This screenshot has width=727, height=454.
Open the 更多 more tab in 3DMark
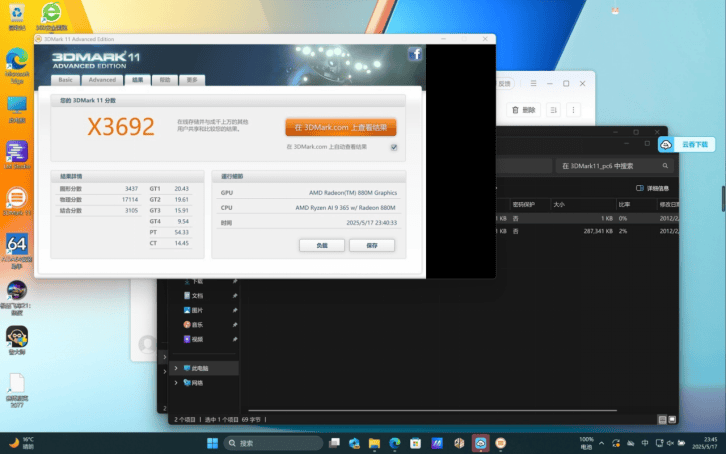(x=192, y=80)
